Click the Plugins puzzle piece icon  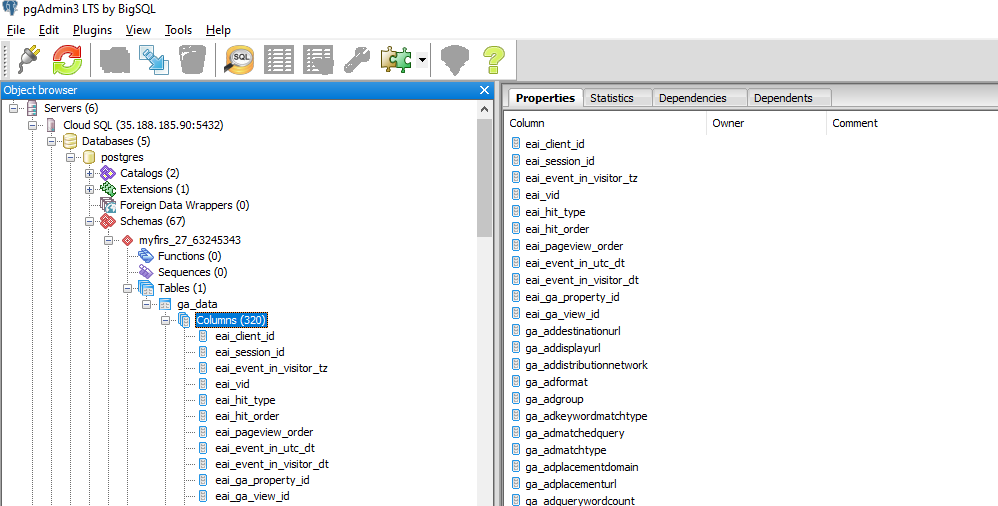click(x=395, y=60)
